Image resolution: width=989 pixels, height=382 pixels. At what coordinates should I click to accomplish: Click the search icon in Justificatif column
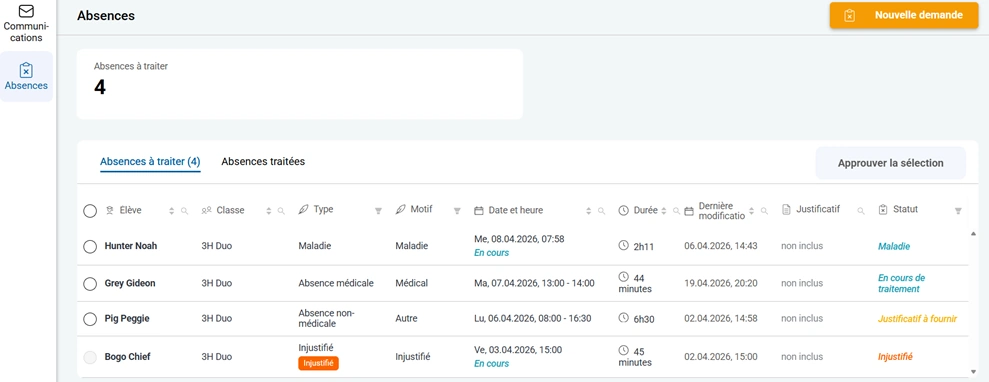click(861, 211)
